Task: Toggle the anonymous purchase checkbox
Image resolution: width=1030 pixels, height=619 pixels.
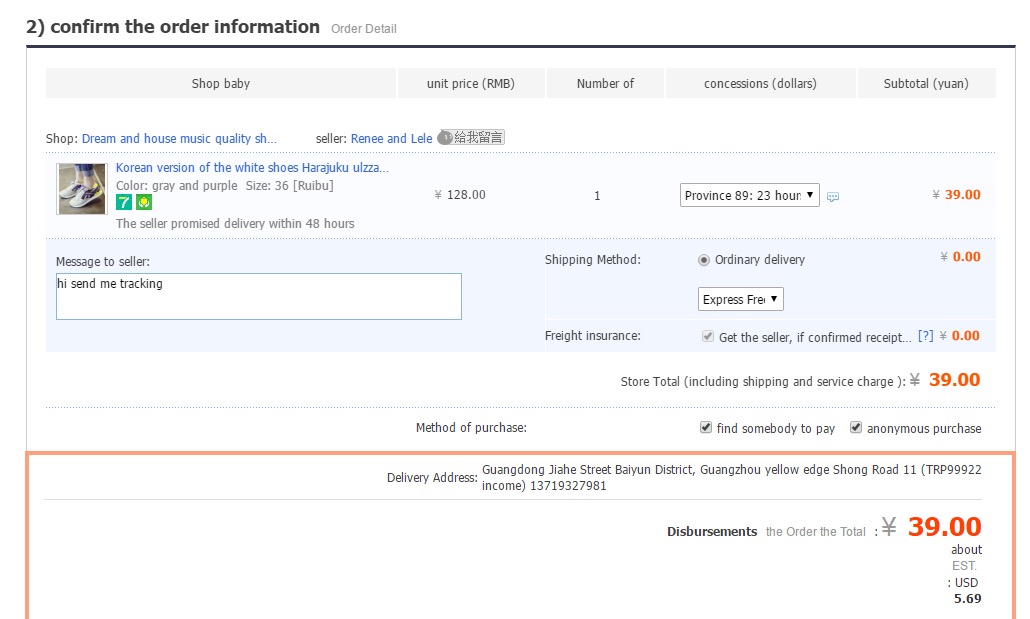Action: click(x=856, y=428)
